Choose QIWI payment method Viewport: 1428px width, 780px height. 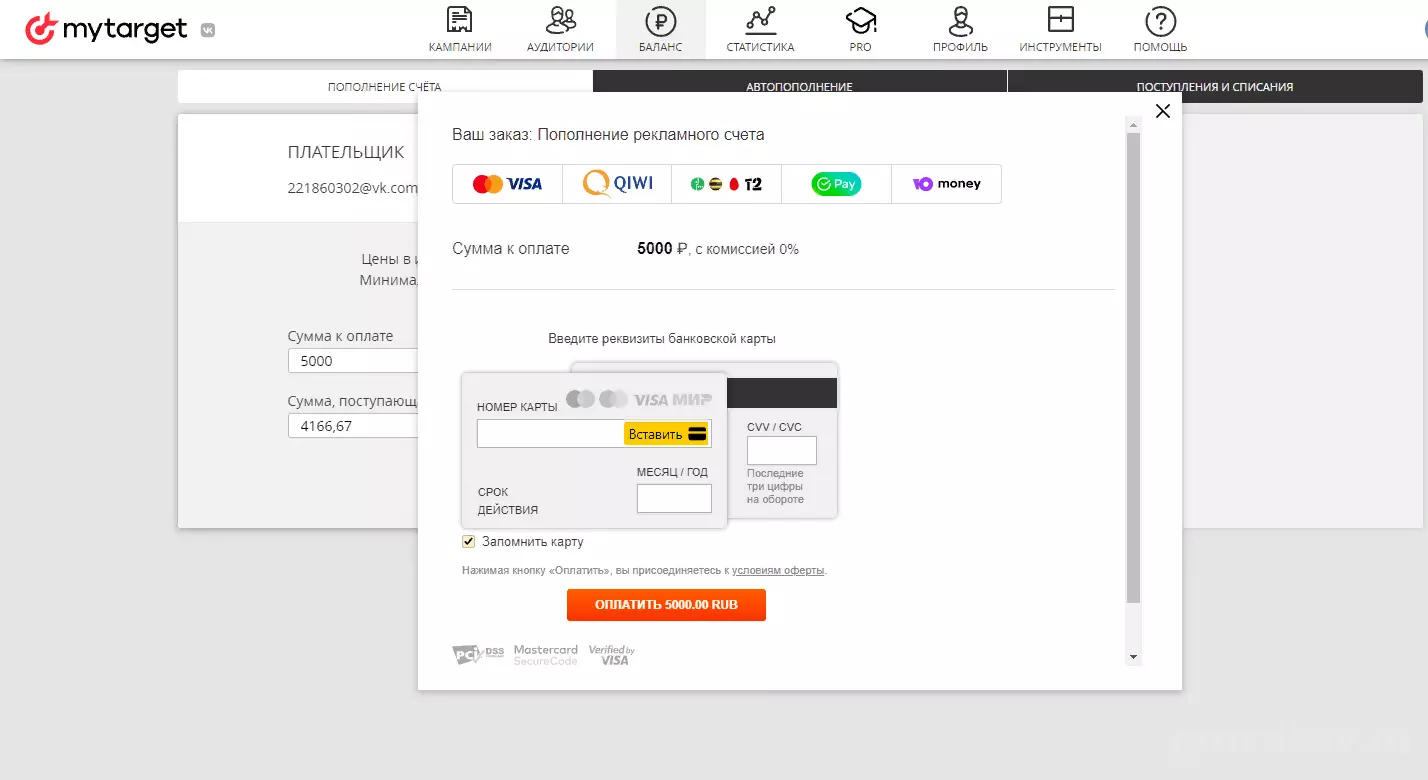[617, 184]
